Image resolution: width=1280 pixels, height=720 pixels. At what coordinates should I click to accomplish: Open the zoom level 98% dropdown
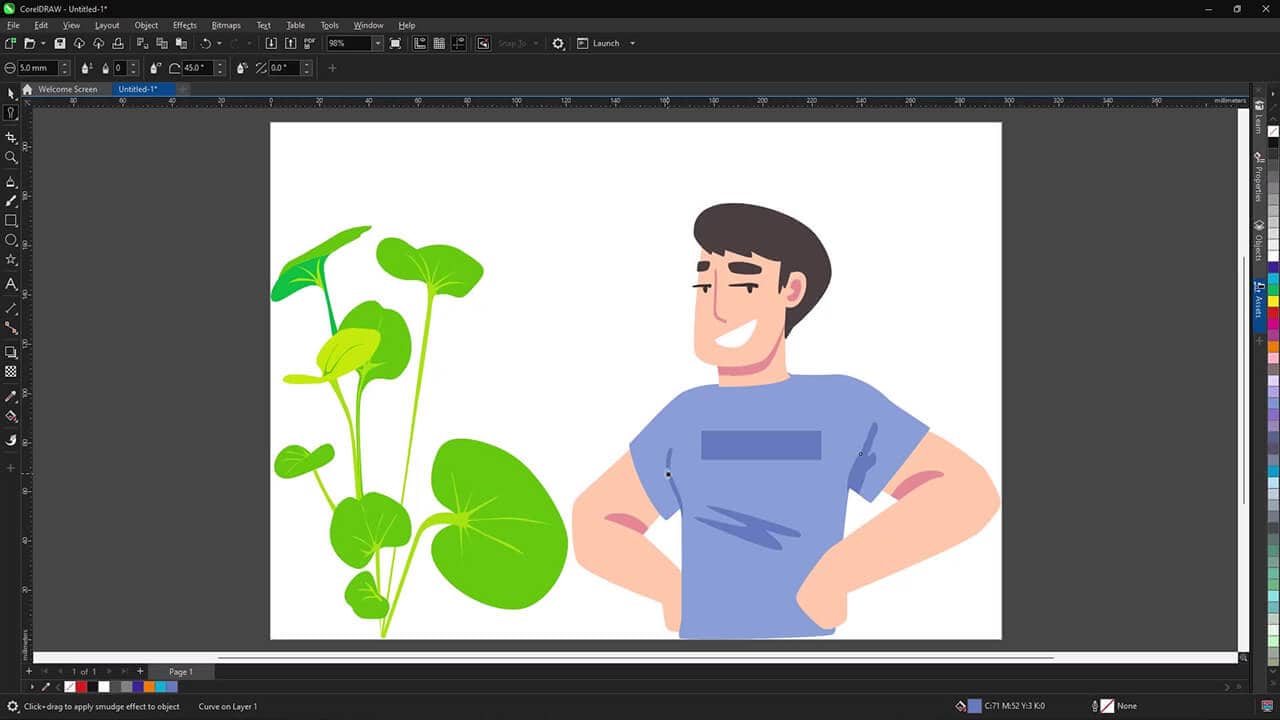[x=377, y=44]
